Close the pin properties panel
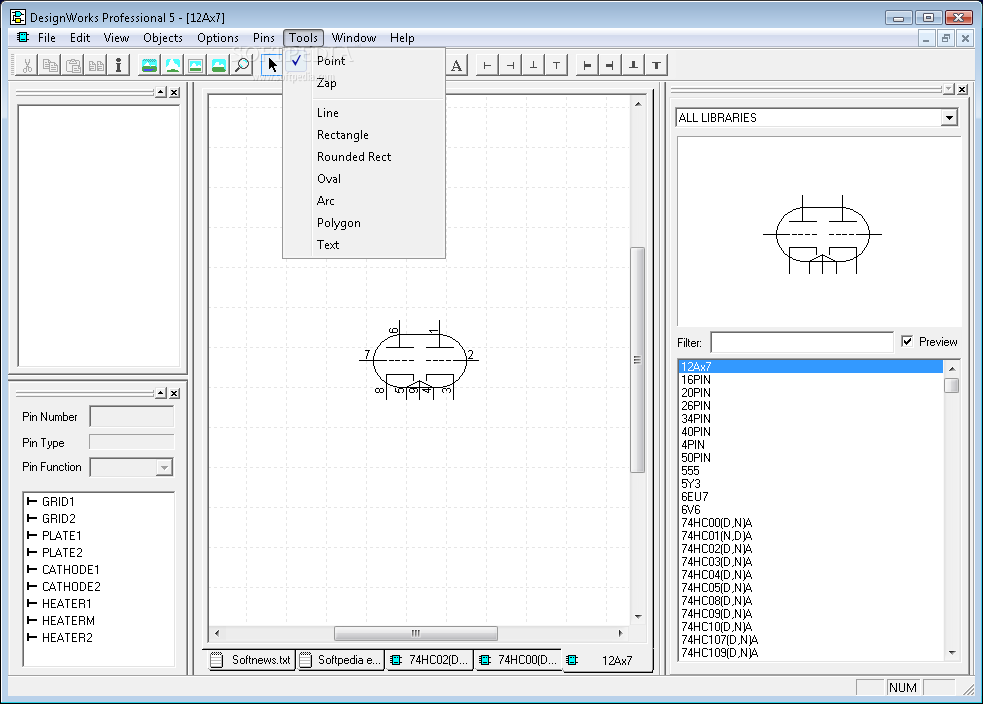 (174, 393)
